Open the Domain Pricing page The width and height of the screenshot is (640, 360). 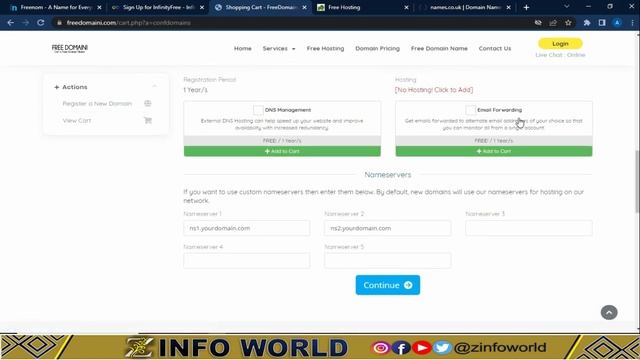click(378, 48)
